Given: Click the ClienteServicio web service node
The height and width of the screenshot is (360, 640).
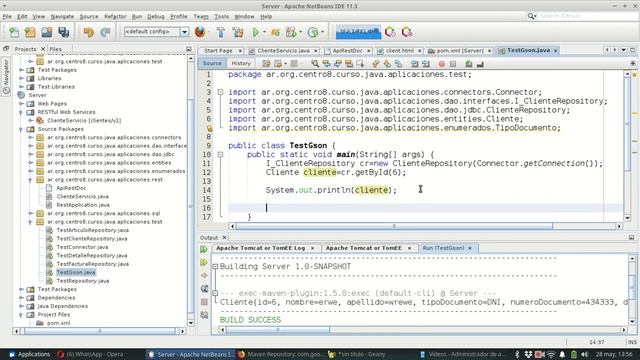Looking at the screenshot, I should [x=84, y=120].
